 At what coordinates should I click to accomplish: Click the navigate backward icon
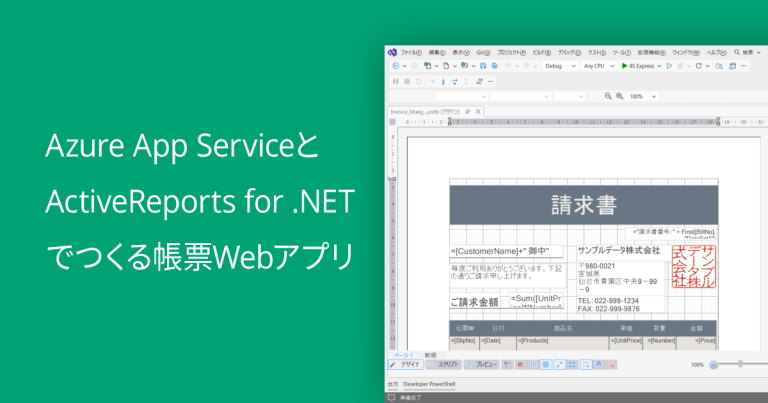click(x=396, y=66)
